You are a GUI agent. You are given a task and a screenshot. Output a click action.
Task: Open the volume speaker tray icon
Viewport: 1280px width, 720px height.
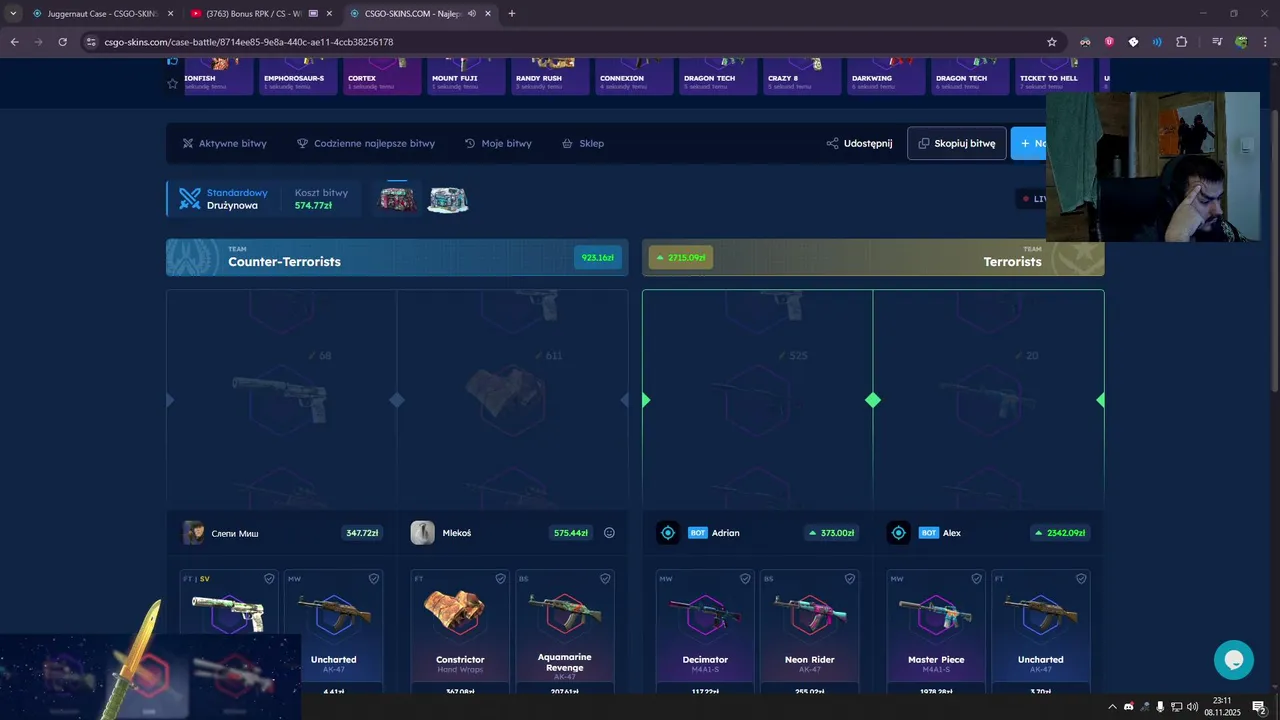[x=1192, y=707]
